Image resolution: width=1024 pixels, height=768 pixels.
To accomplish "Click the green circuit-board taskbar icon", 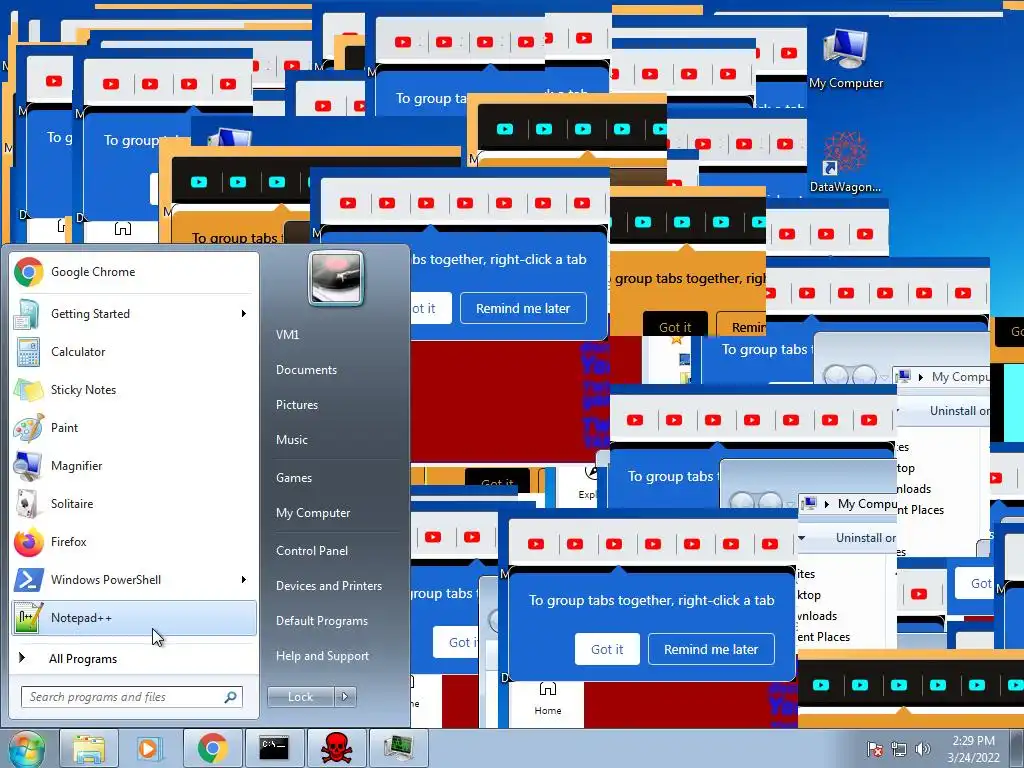I will coord(398,748).
